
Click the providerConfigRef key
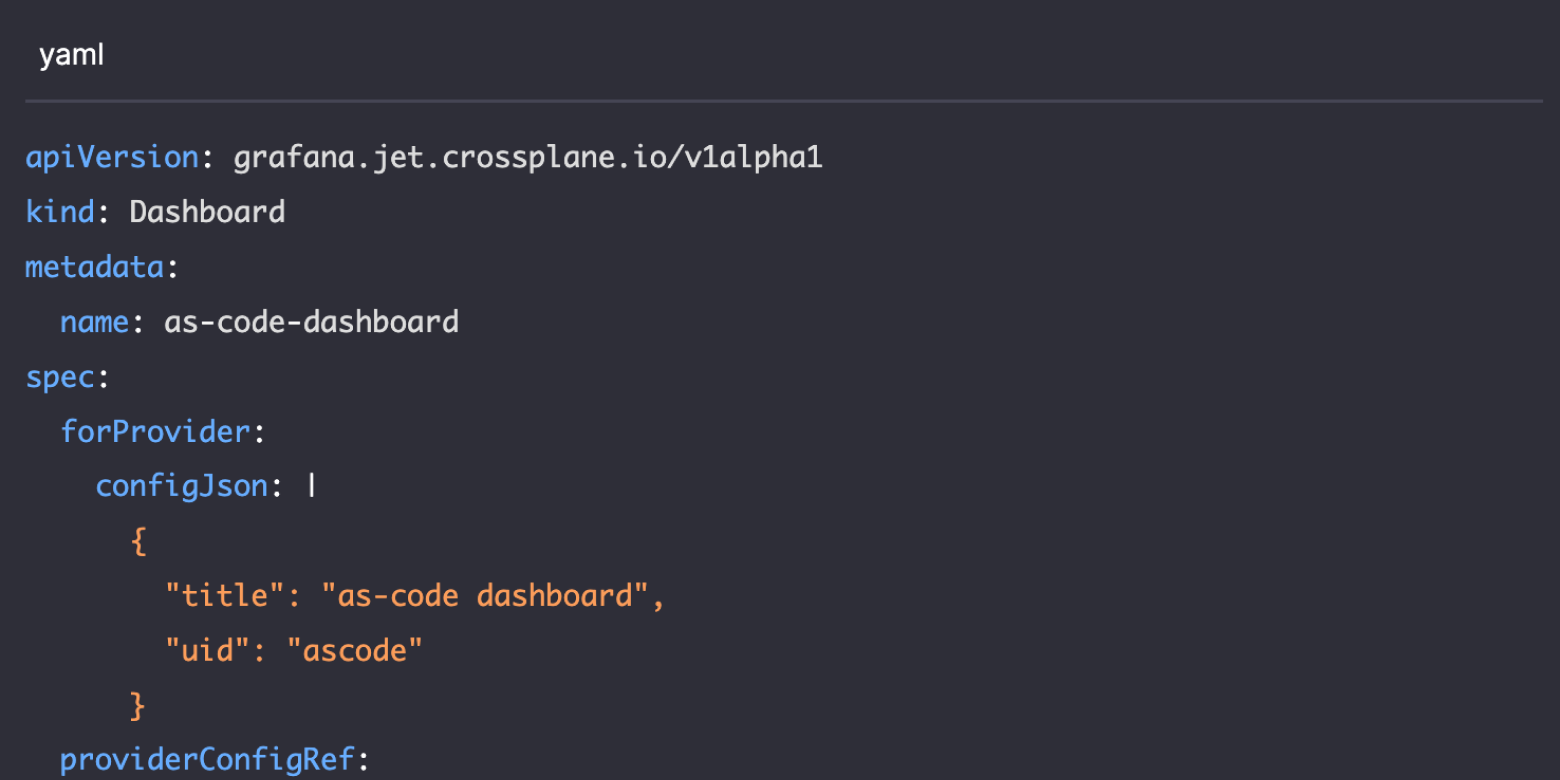(207, 760)
